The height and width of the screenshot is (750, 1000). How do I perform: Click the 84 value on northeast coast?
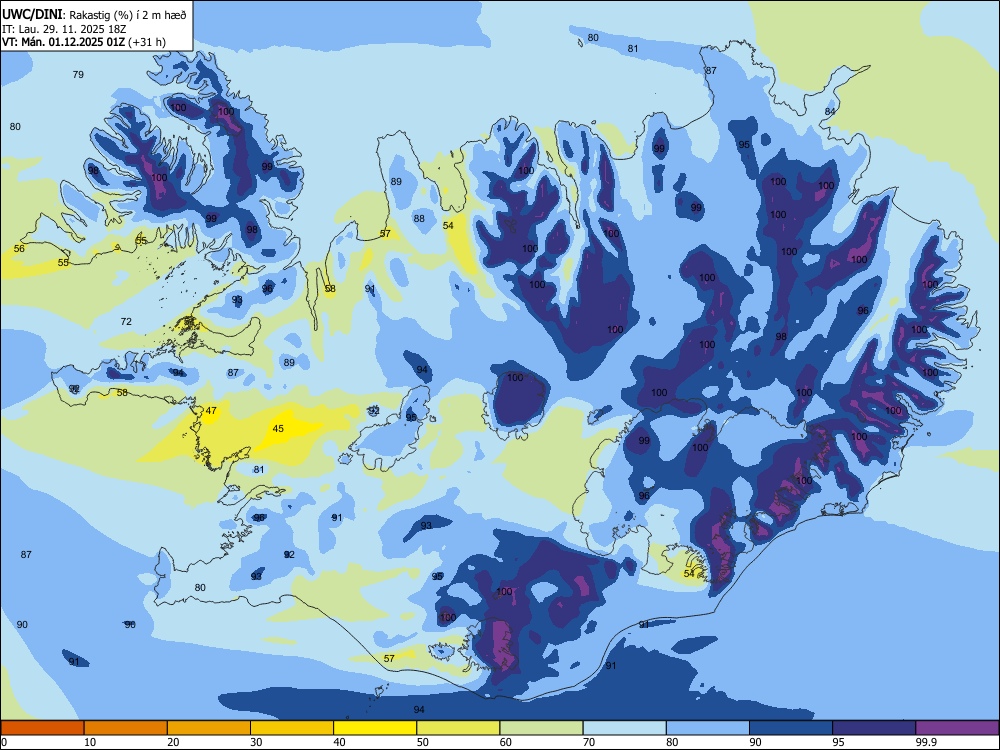pos(830,112)
